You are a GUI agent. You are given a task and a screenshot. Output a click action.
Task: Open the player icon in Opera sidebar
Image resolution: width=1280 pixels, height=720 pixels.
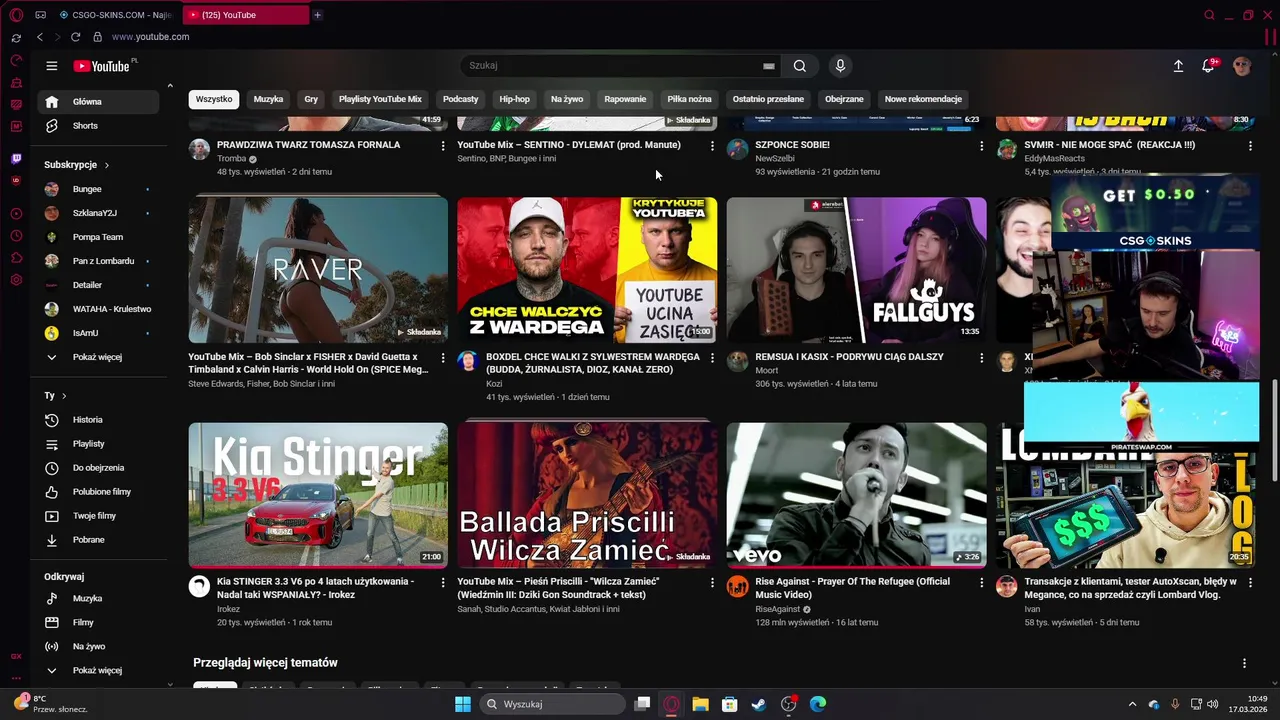16,213
